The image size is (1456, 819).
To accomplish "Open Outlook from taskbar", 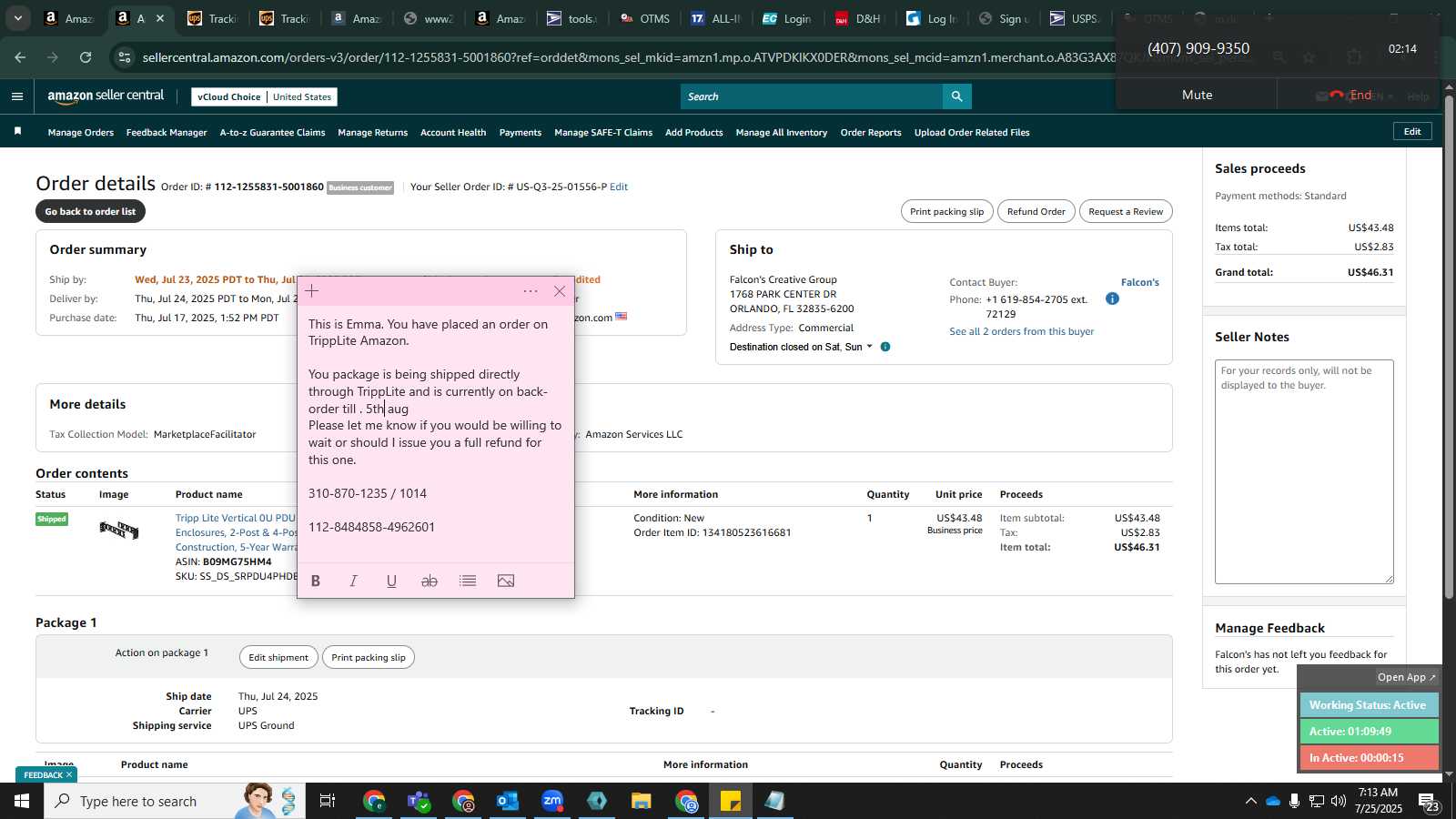I will pyautogui.click(x=507, y=801).
